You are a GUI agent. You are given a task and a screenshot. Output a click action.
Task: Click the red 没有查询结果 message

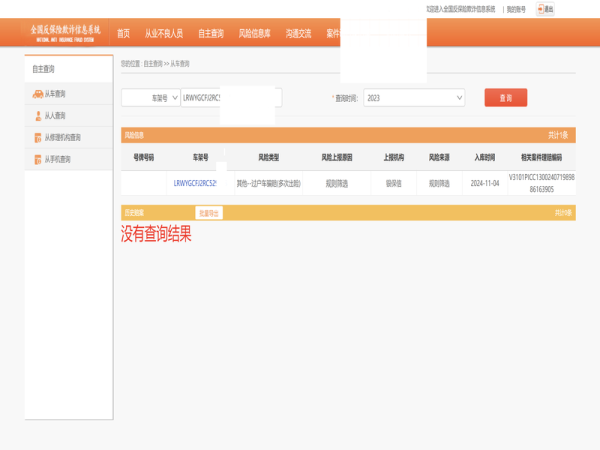pyautogui.click(x=156, y=233)
